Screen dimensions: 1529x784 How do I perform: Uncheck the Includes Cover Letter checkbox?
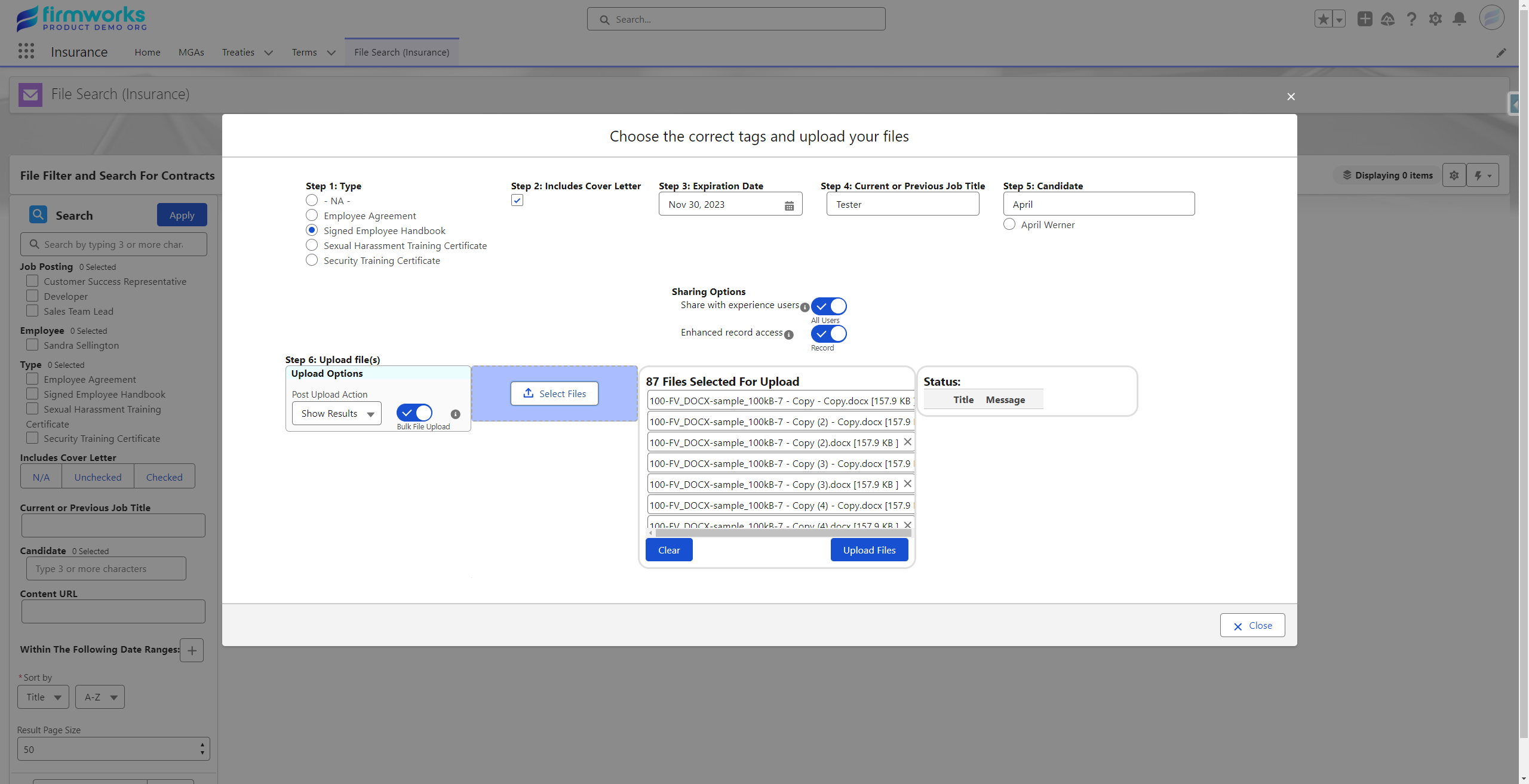pyautogui.click(x=517, y=201)
